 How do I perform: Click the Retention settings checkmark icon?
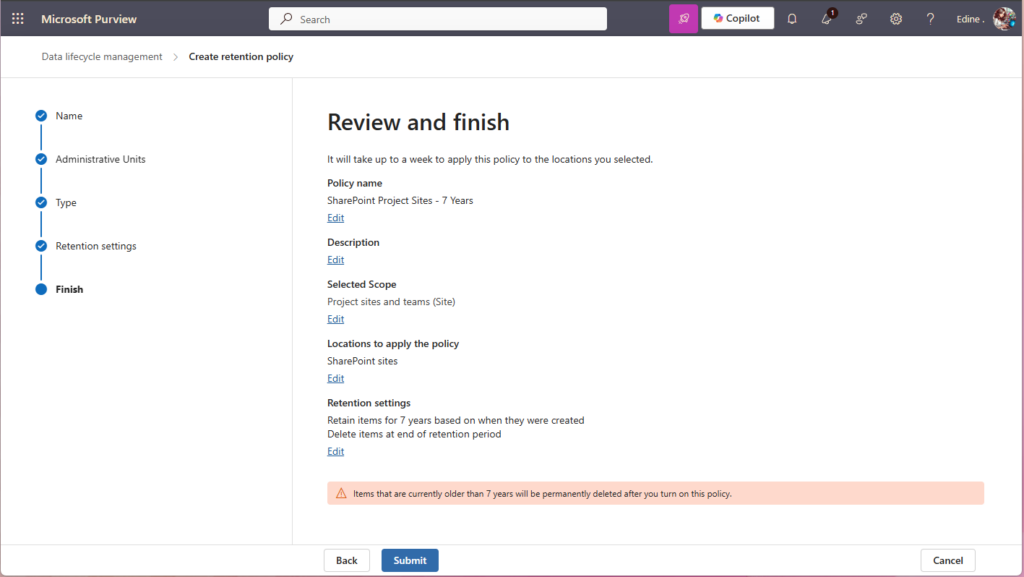[x=41, y=246]
